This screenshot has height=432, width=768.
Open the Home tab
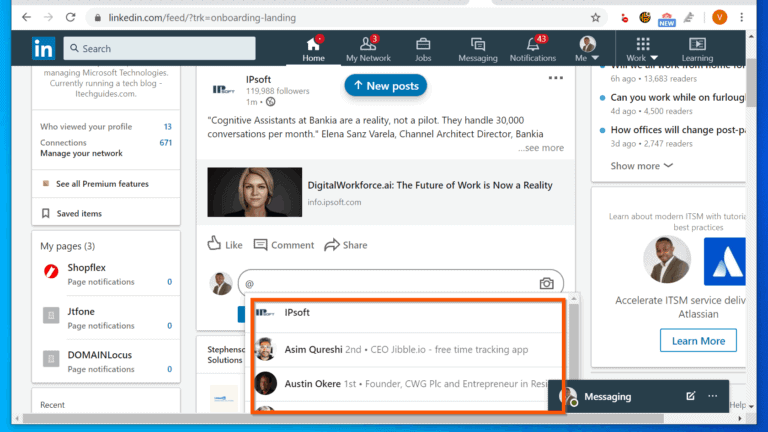coord(313,49)
